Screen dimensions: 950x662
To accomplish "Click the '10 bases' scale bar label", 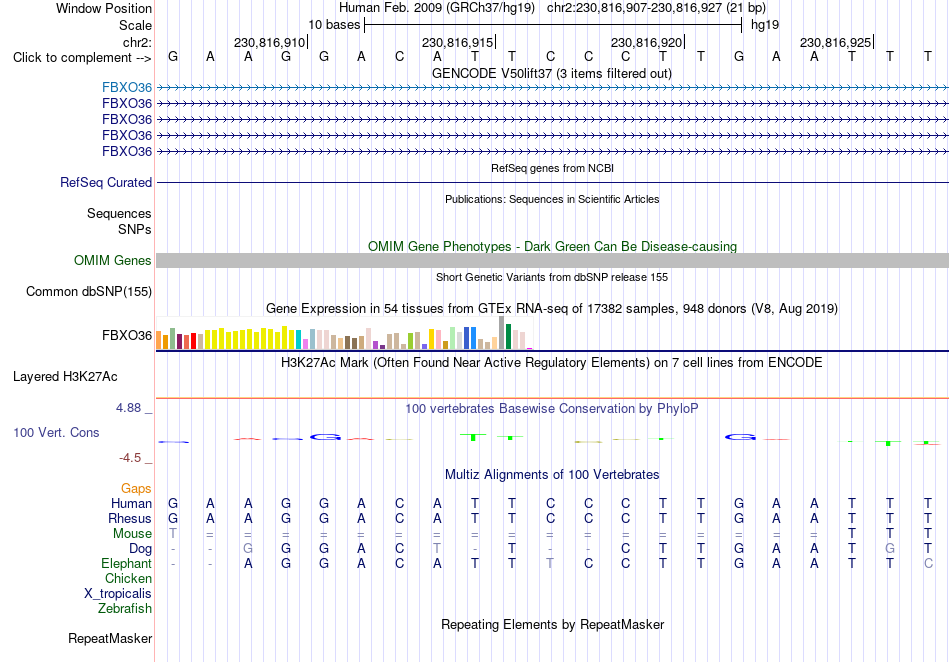I will point(334,25).
